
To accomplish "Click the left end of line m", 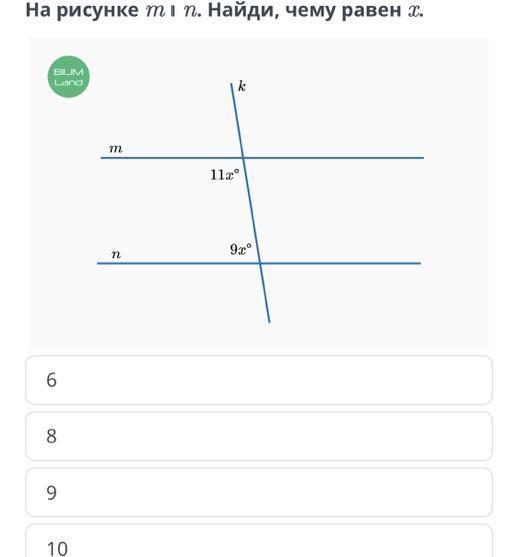I will click(102, 157).
